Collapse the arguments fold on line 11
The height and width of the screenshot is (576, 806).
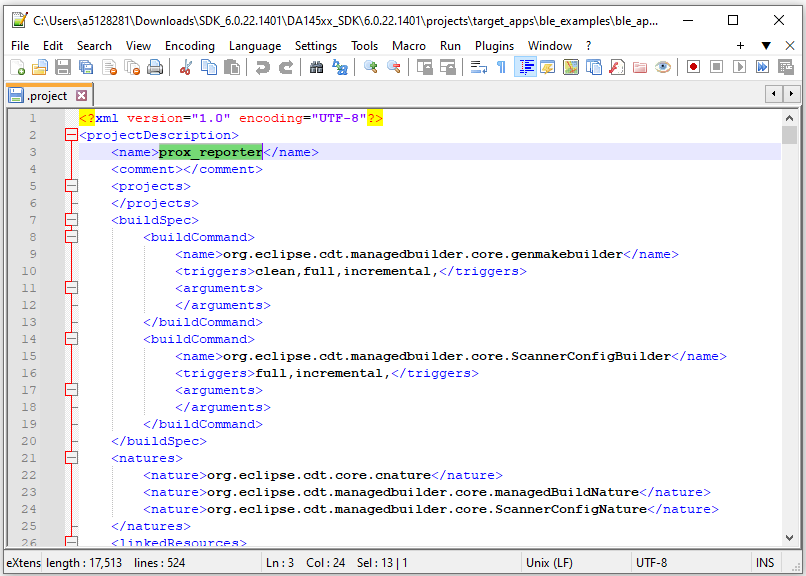[x=71, y=288]
